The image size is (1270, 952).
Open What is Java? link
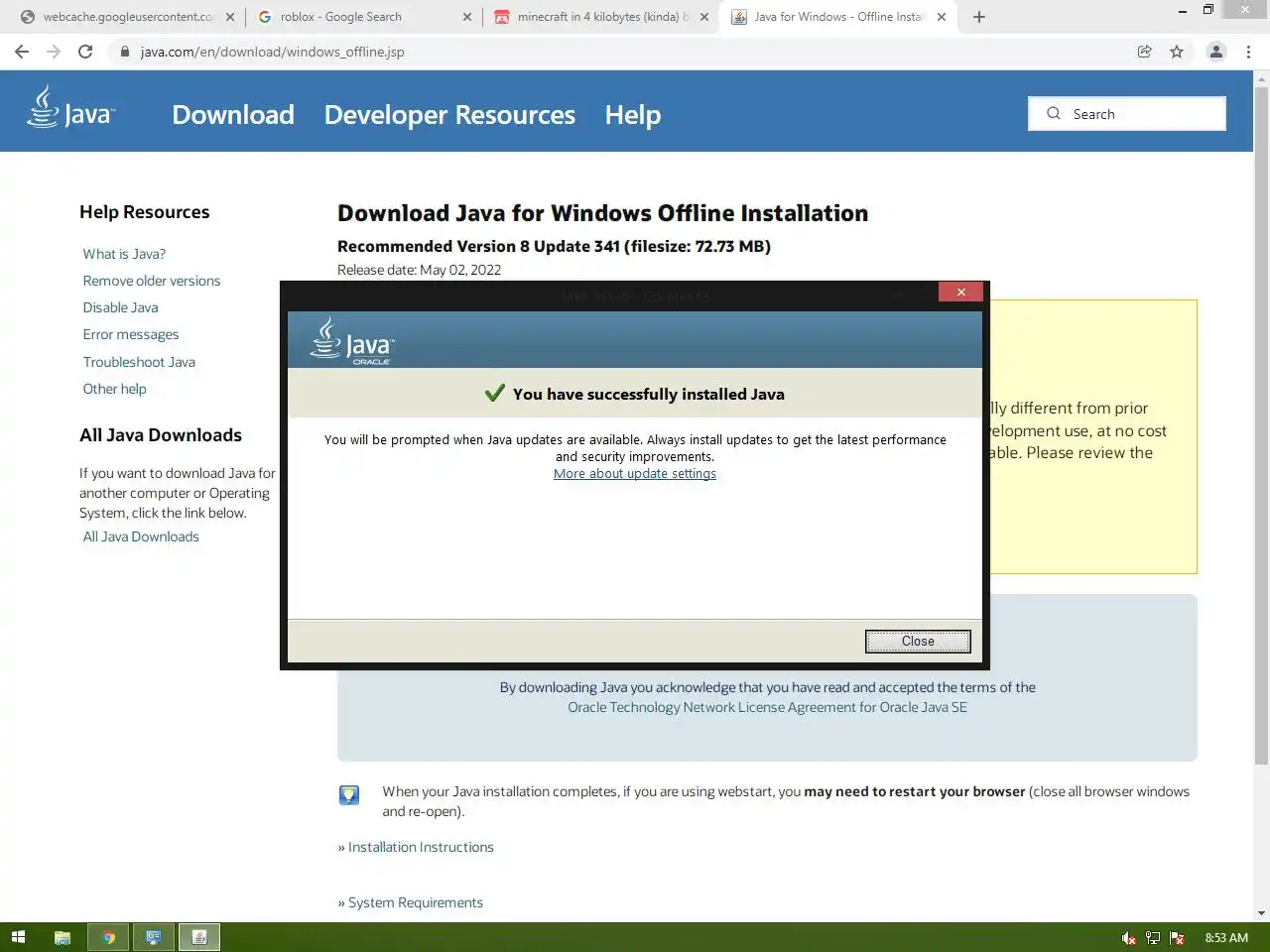coord(124,254)
